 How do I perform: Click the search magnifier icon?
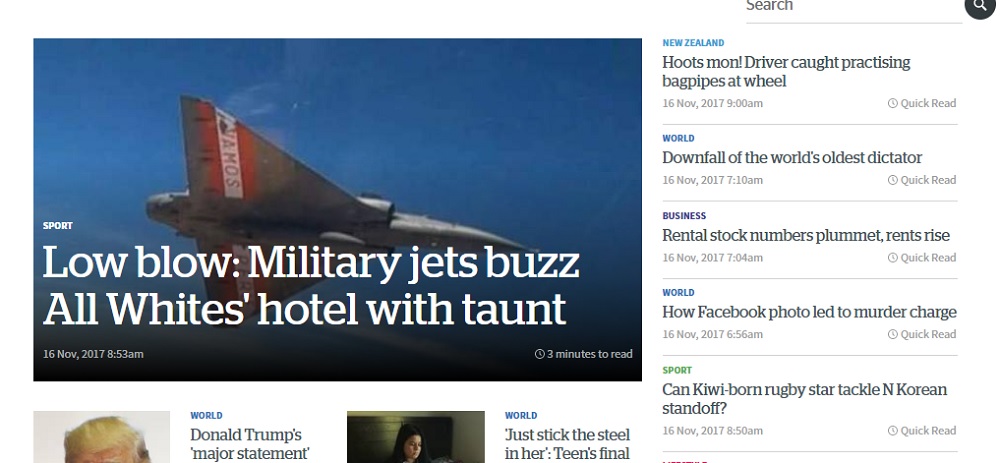pos(980,6)
